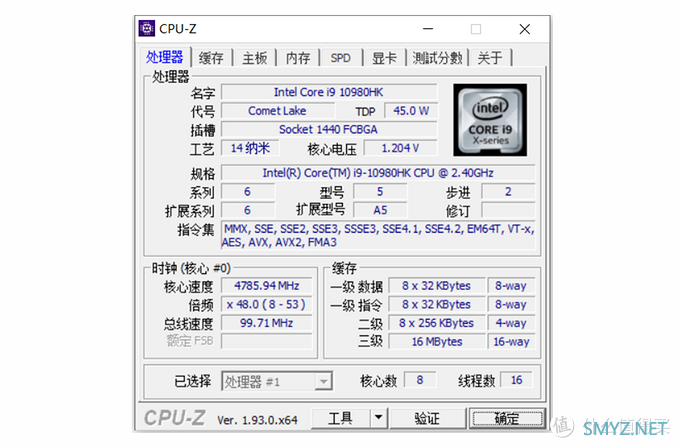Click the 线程数 value 16
This screenshot has height=448, width=680.
click(x=516, y=380)
